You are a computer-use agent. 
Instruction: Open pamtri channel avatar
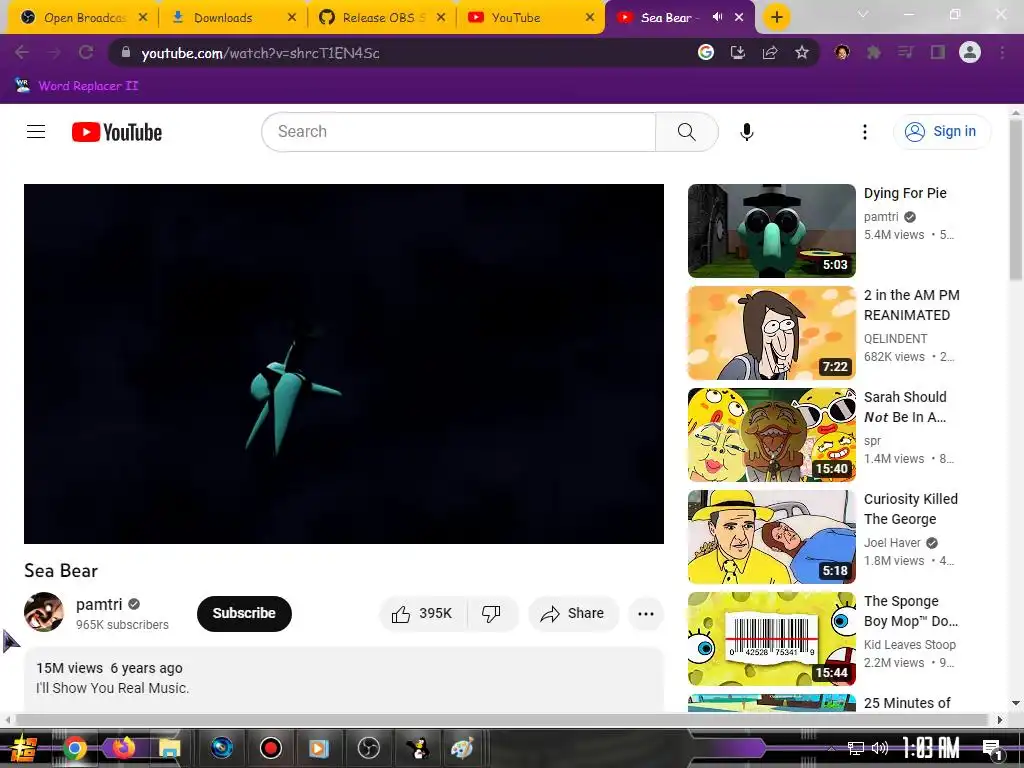44,612
